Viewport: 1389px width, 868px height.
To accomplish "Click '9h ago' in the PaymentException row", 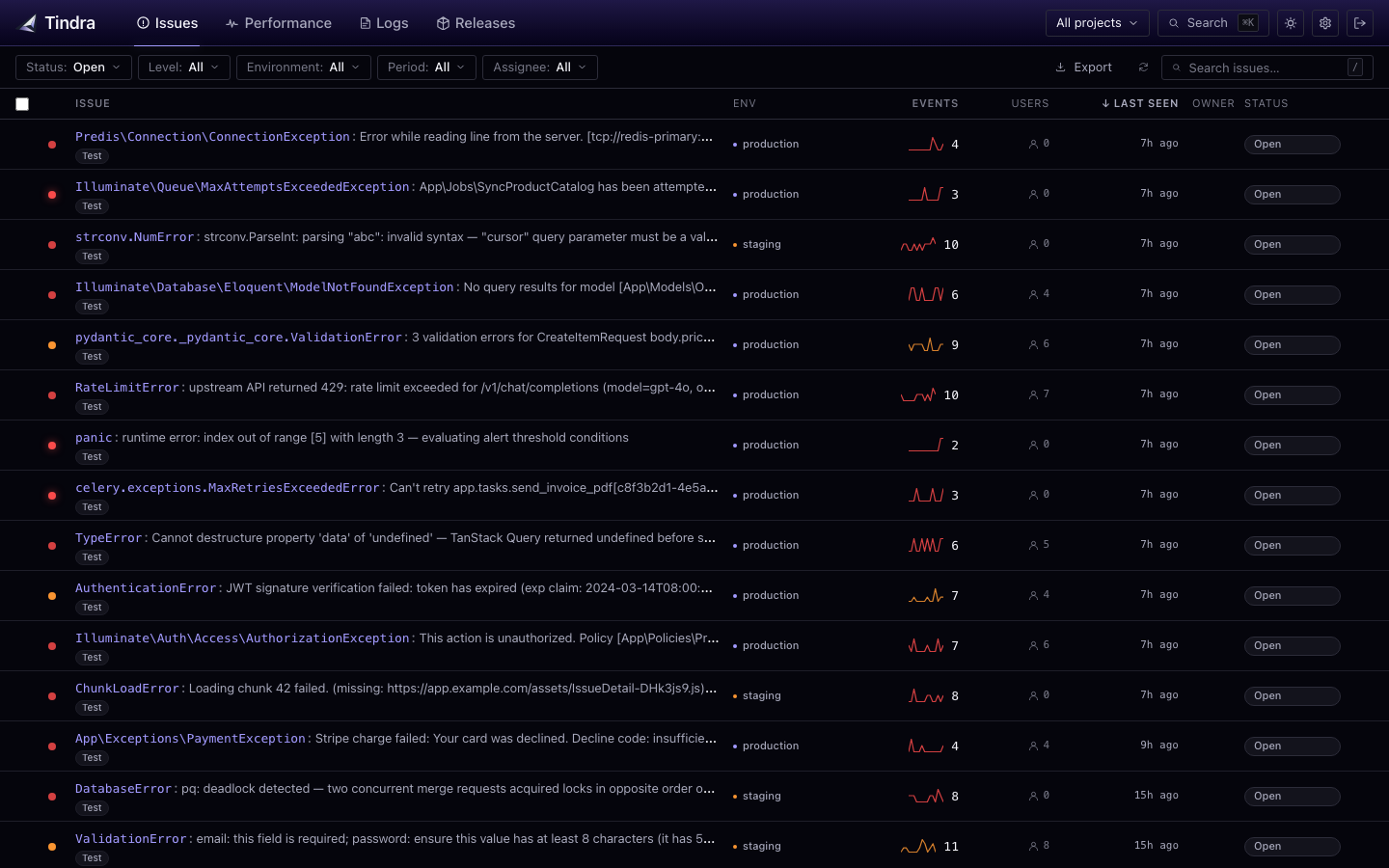I will coord(1158,746).
